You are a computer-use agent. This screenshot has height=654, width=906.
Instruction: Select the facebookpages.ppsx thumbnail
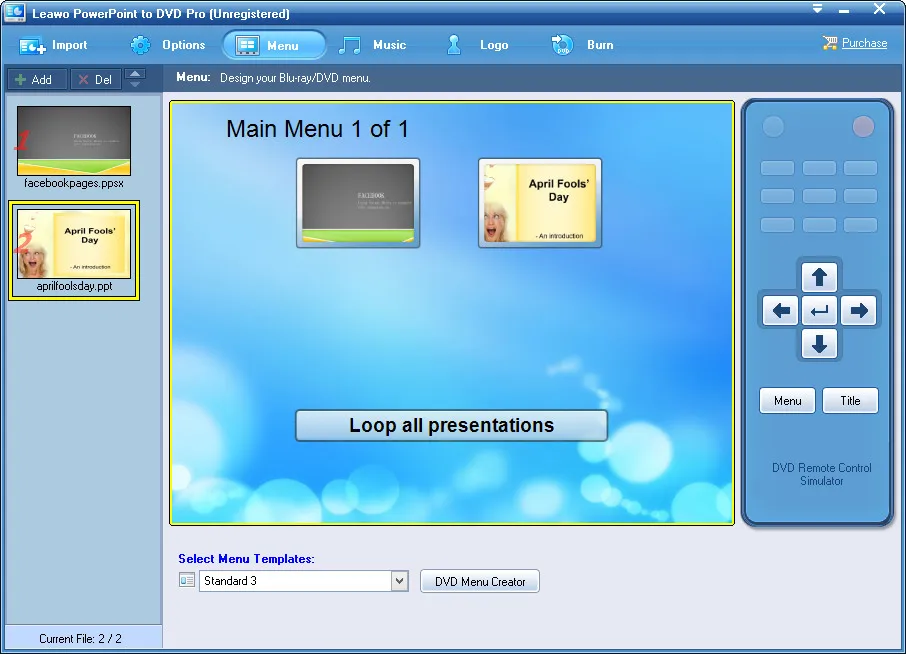point(74,140)
